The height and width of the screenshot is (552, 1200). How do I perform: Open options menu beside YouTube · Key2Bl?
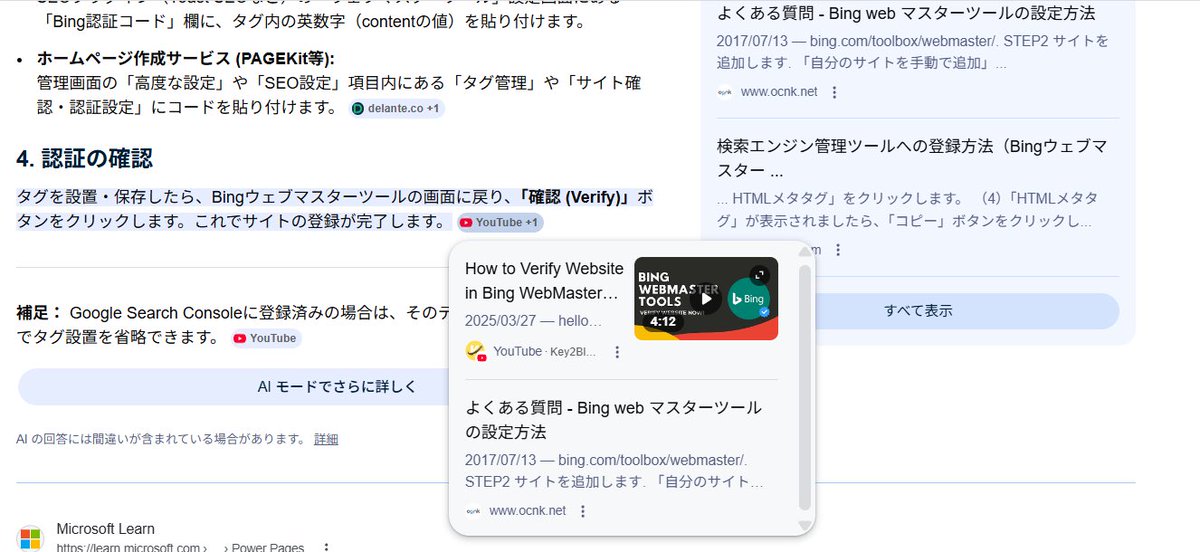617,352
